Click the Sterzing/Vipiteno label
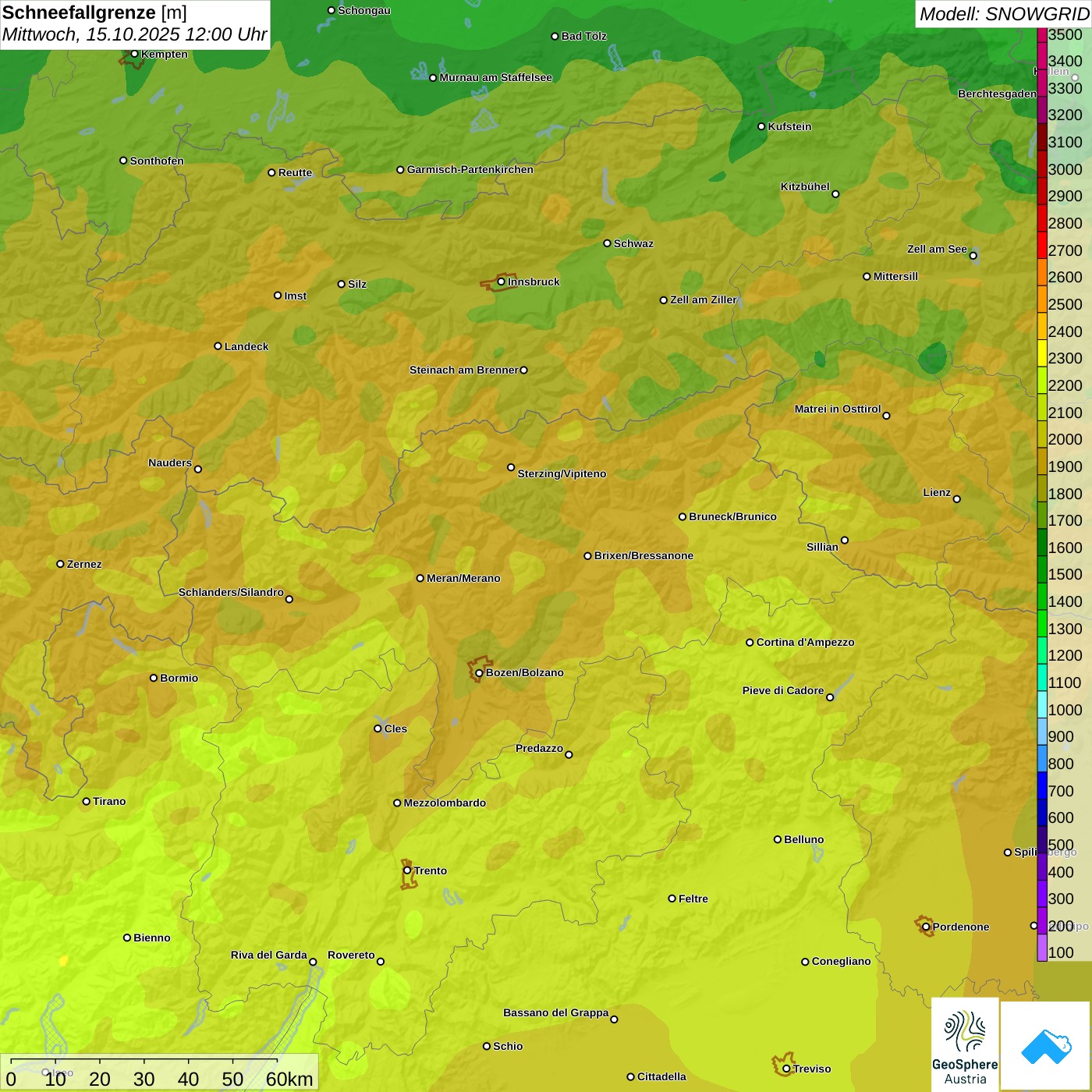This screenshot has height=1092, width=1092. 562,473
